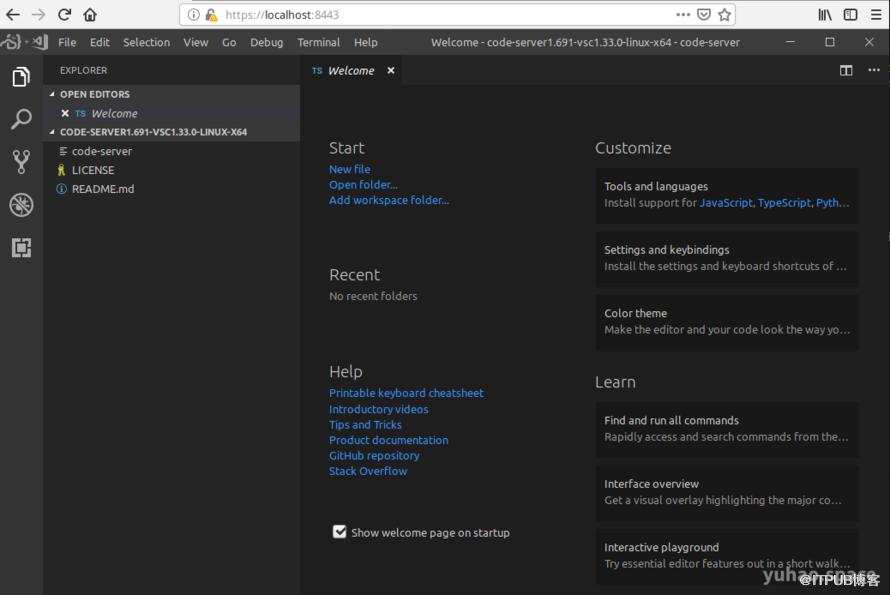
Task: Go to the browser home page
Action: 90,15
